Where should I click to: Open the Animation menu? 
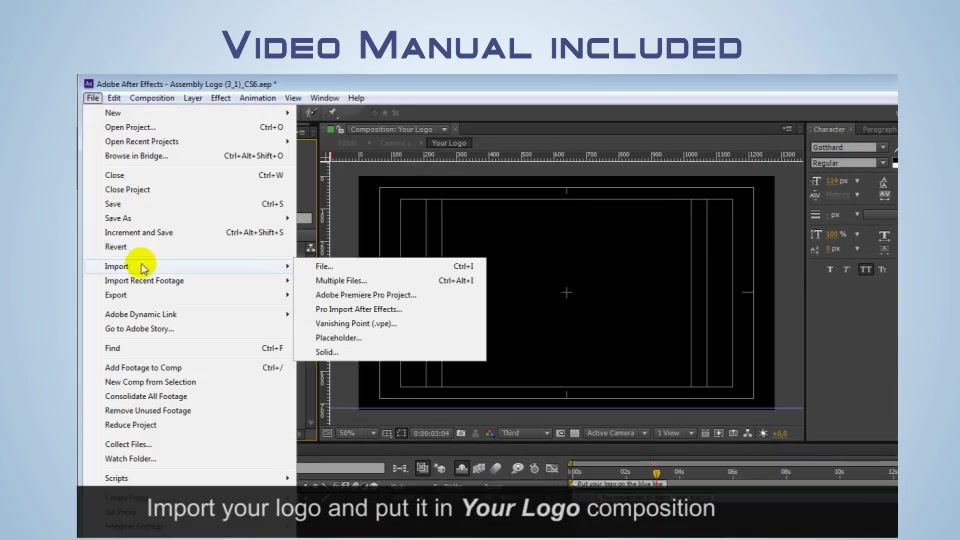tap(257, 98)
